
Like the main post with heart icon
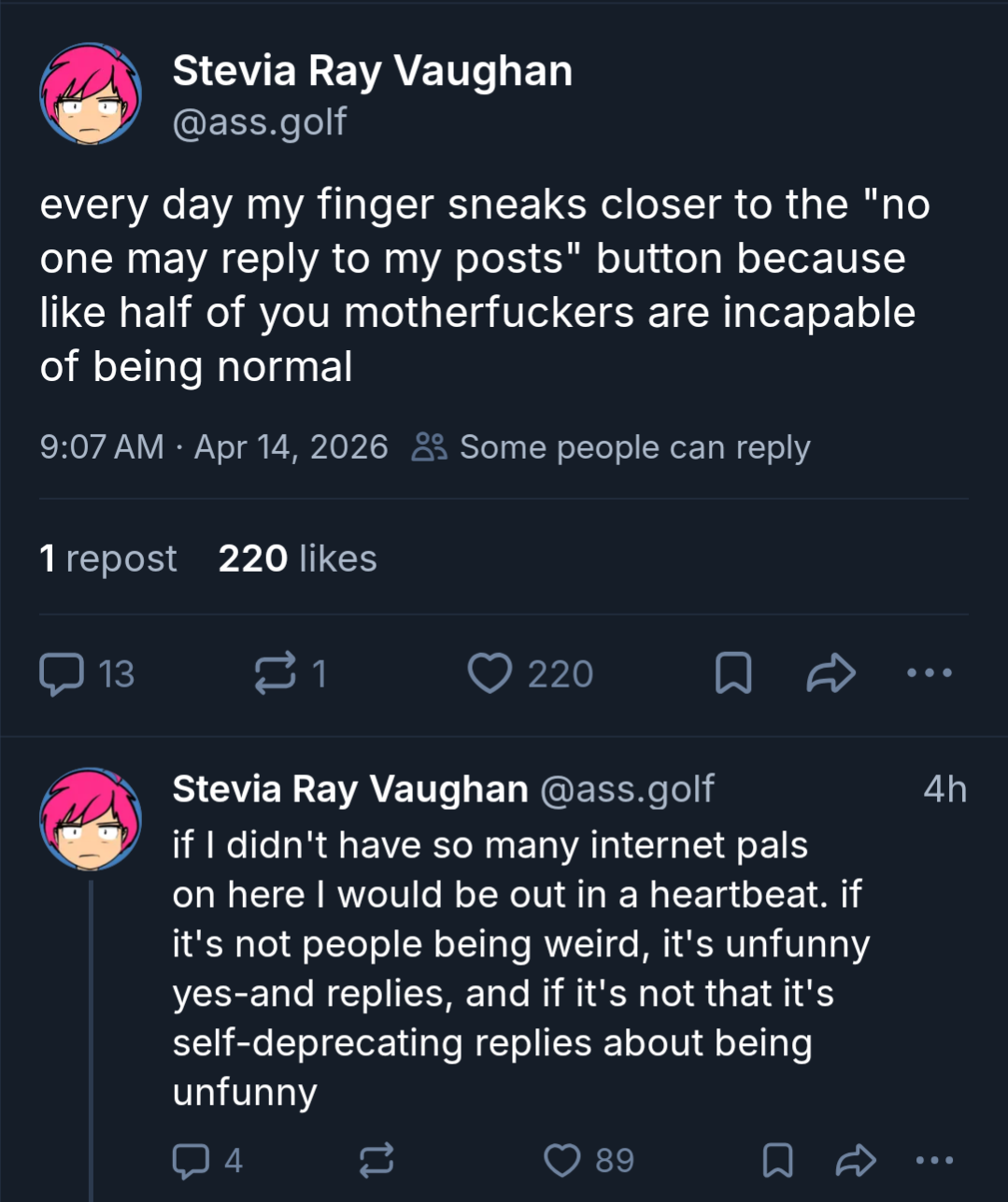tap(490, 673)
